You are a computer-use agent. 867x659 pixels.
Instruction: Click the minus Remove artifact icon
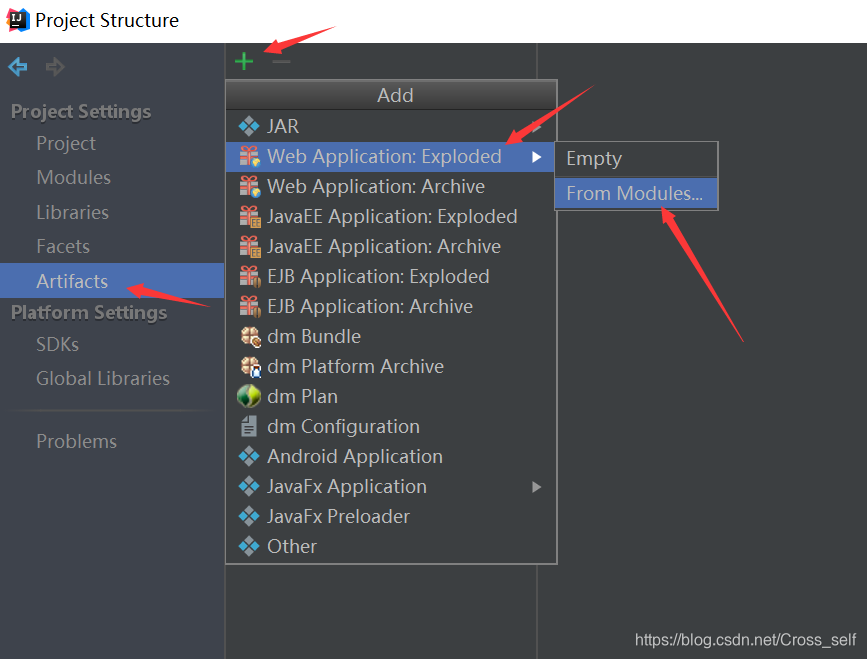pos(281,61)
